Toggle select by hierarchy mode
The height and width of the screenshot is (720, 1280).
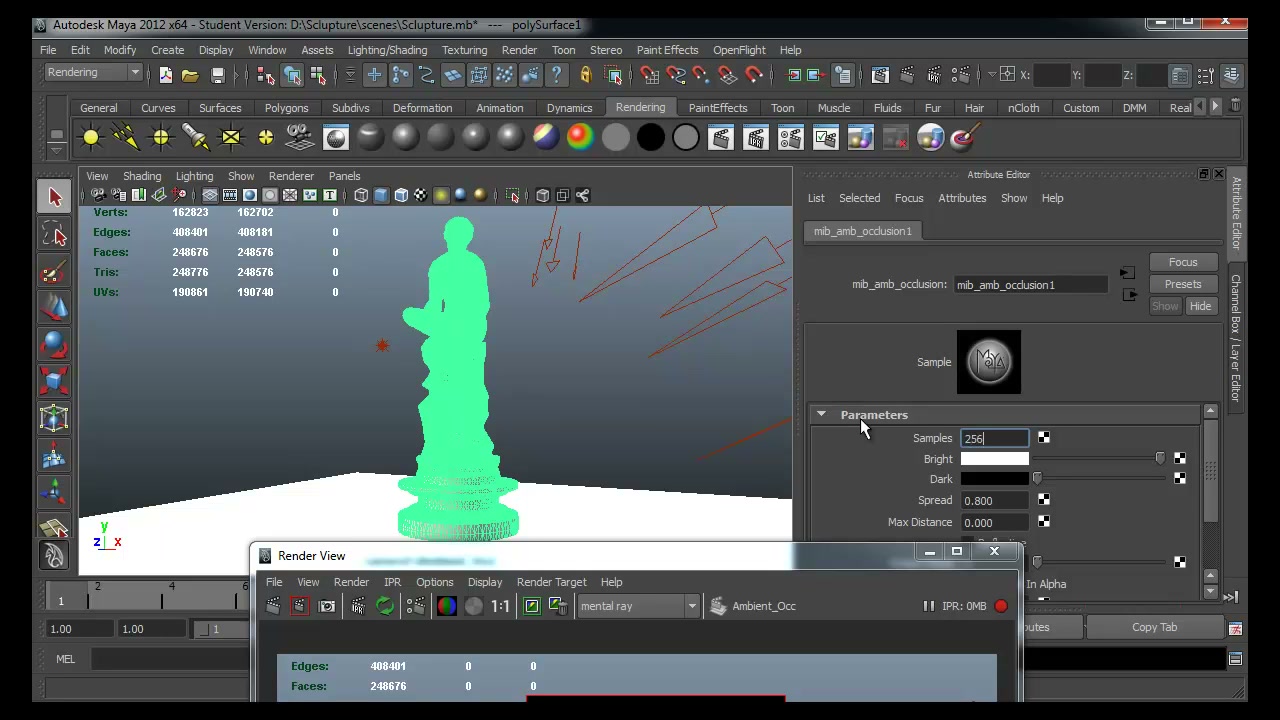pos(265,75)
